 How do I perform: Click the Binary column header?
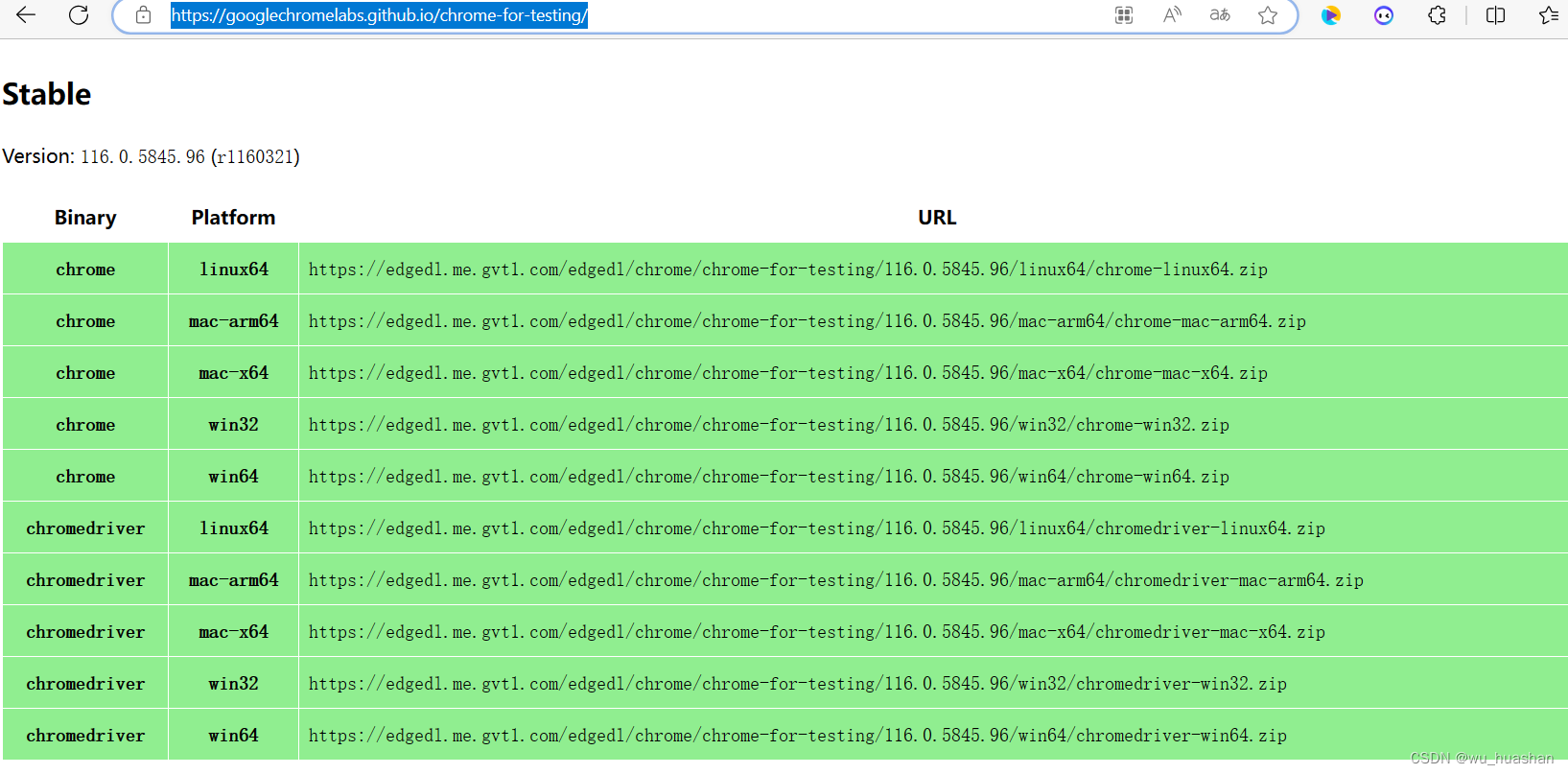[85, 218]
